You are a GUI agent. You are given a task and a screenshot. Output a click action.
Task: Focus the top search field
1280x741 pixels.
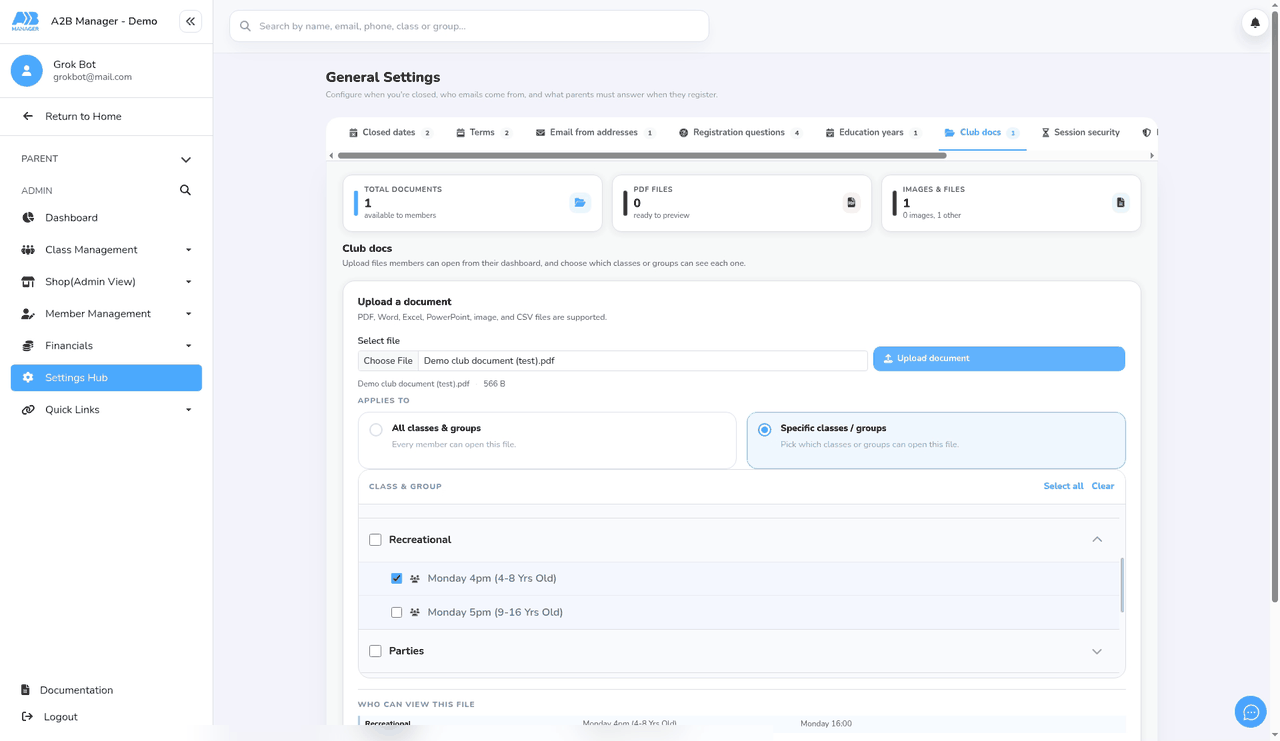469,26
